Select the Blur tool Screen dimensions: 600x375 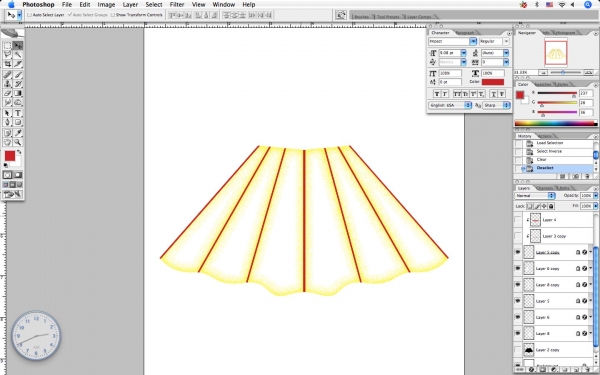tap(7, 102)
